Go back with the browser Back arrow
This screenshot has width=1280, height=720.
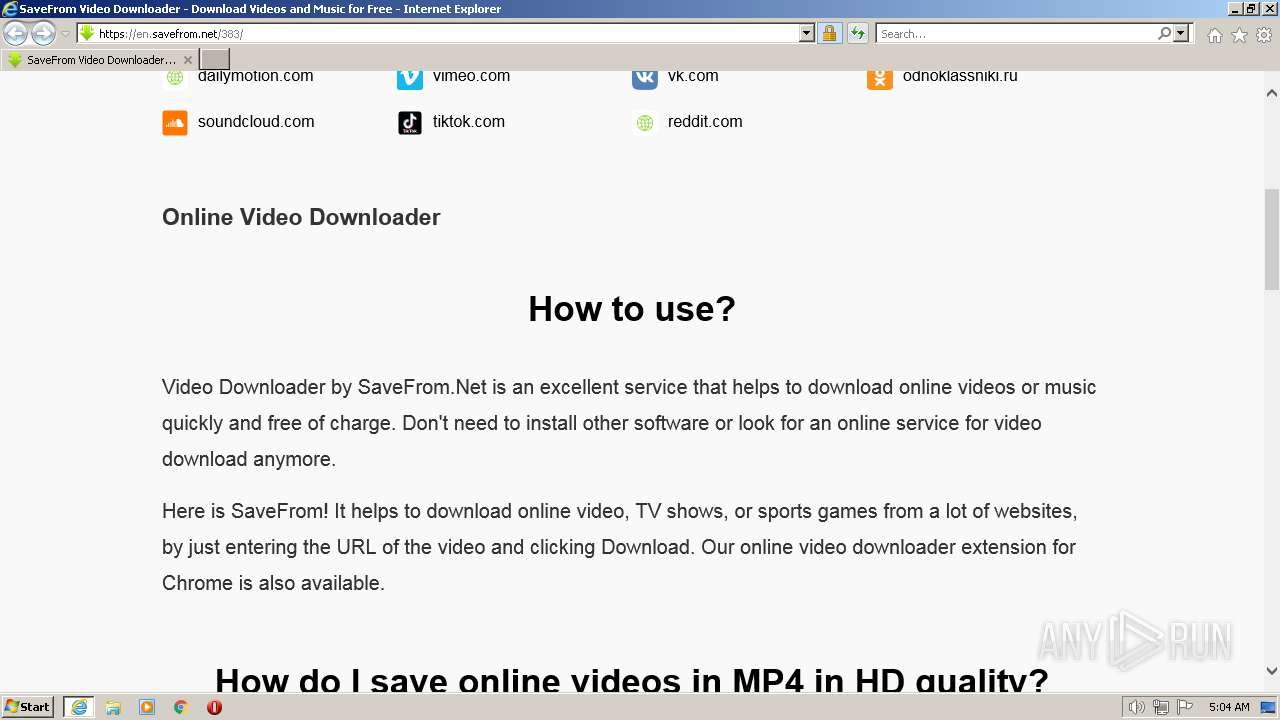[x=16, y=34]
